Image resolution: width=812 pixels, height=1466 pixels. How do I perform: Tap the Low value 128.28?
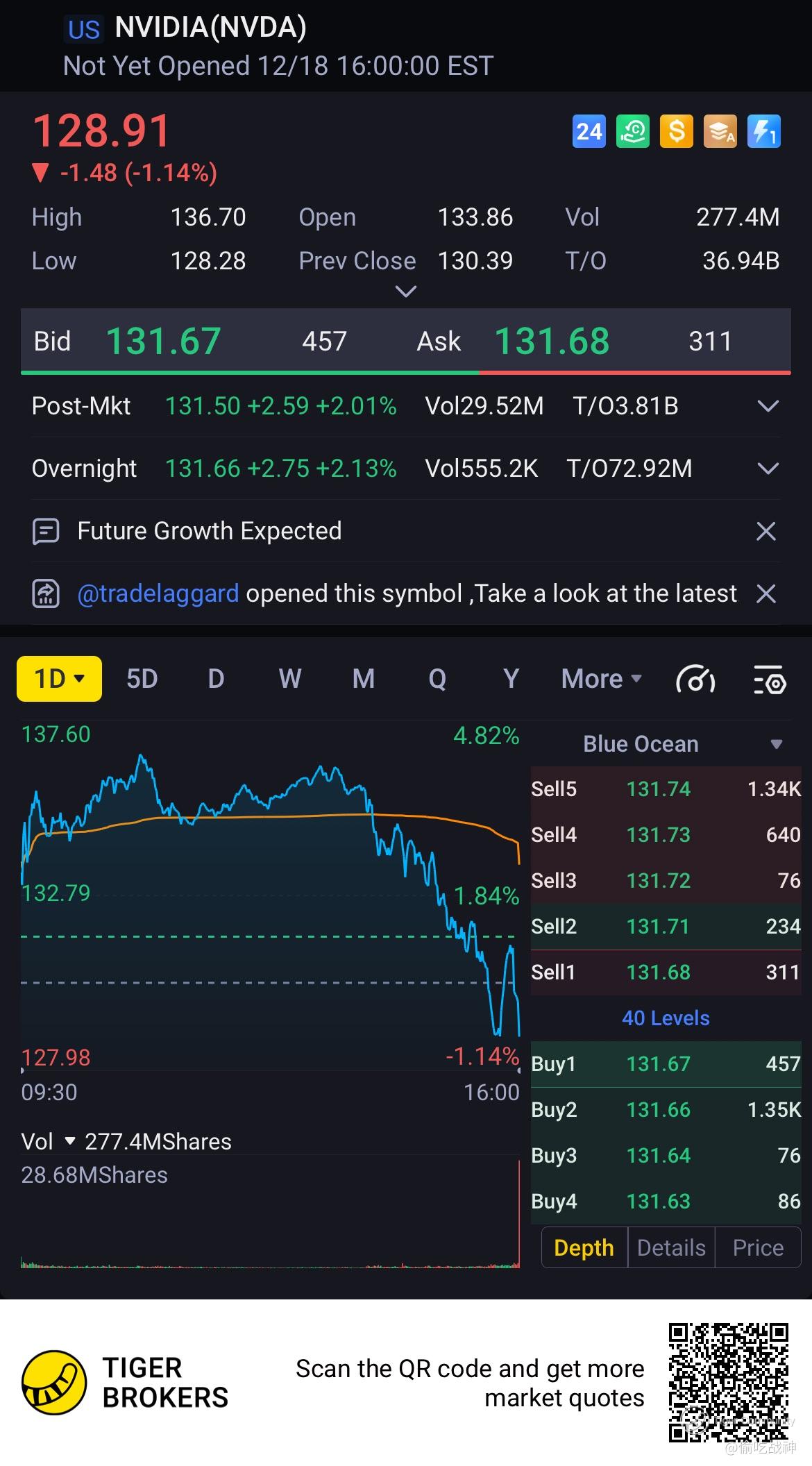coord(208,261)
